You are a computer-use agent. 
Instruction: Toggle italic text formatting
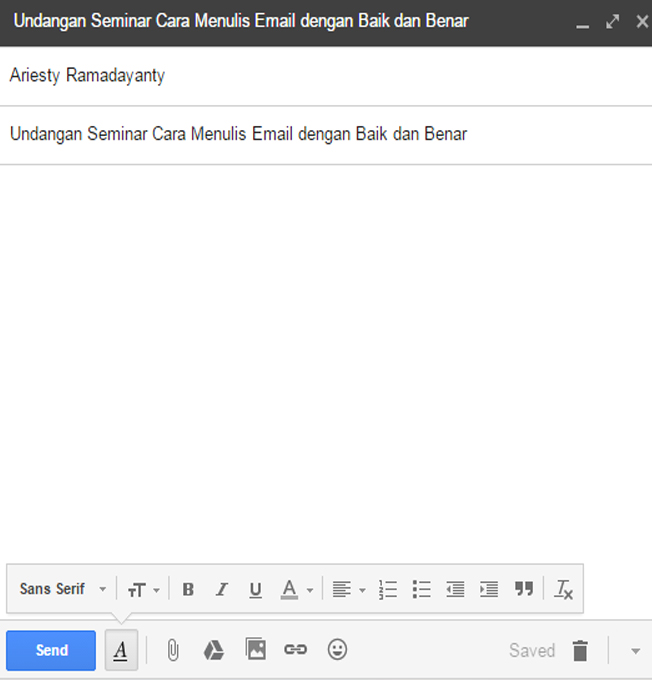click(222, 590)
